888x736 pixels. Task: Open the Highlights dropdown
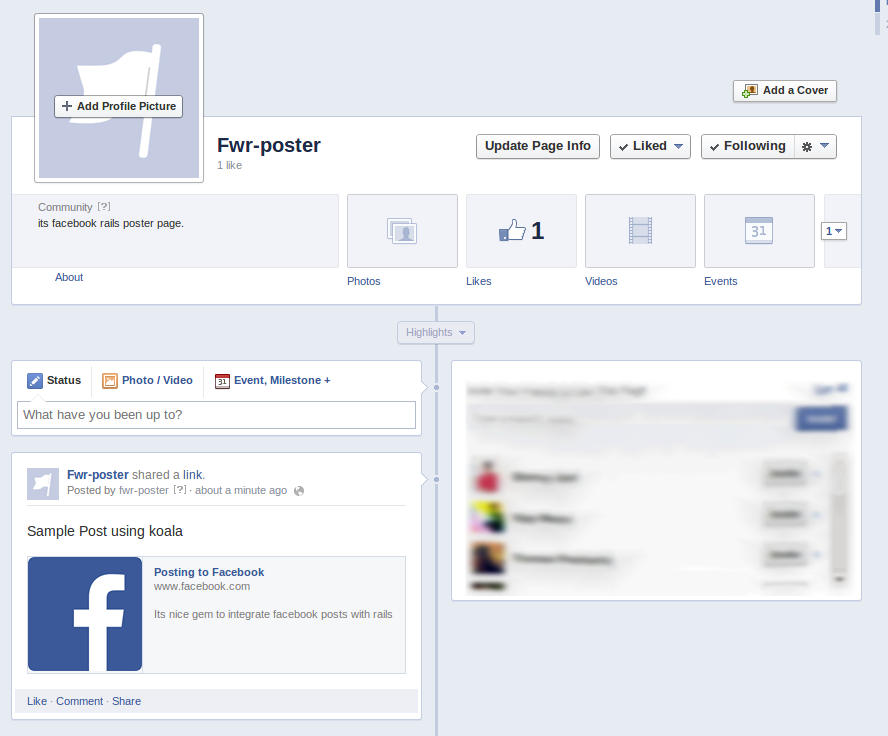(436, 332)
